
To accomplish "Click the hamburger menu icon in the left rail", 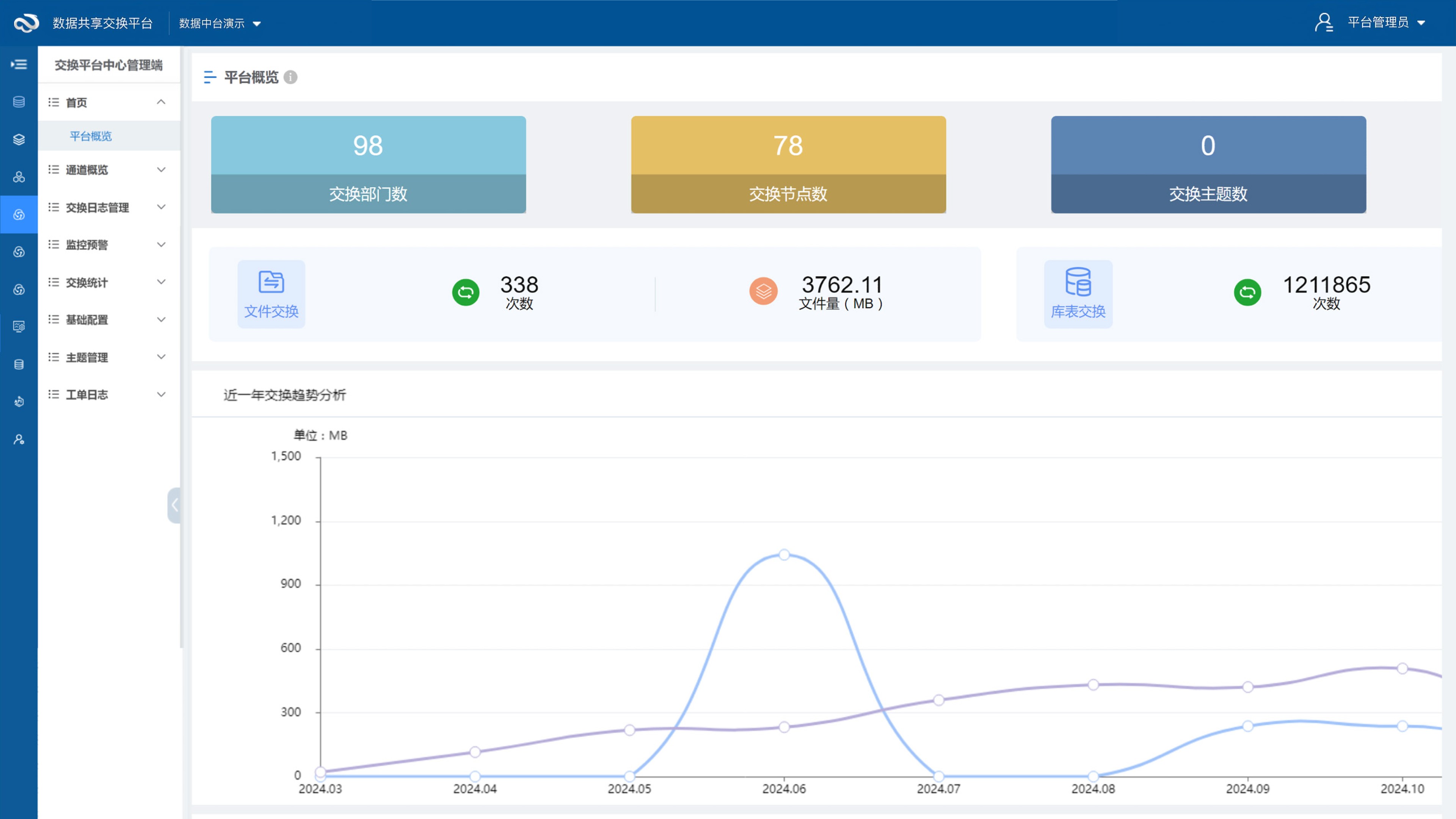I will (19, 64).
